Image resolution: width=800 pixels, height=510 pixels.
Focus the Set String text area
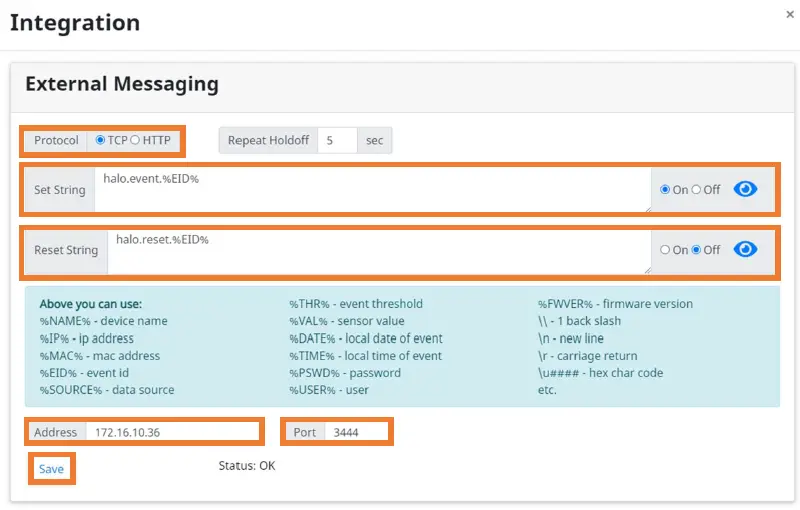click(370, 189)
